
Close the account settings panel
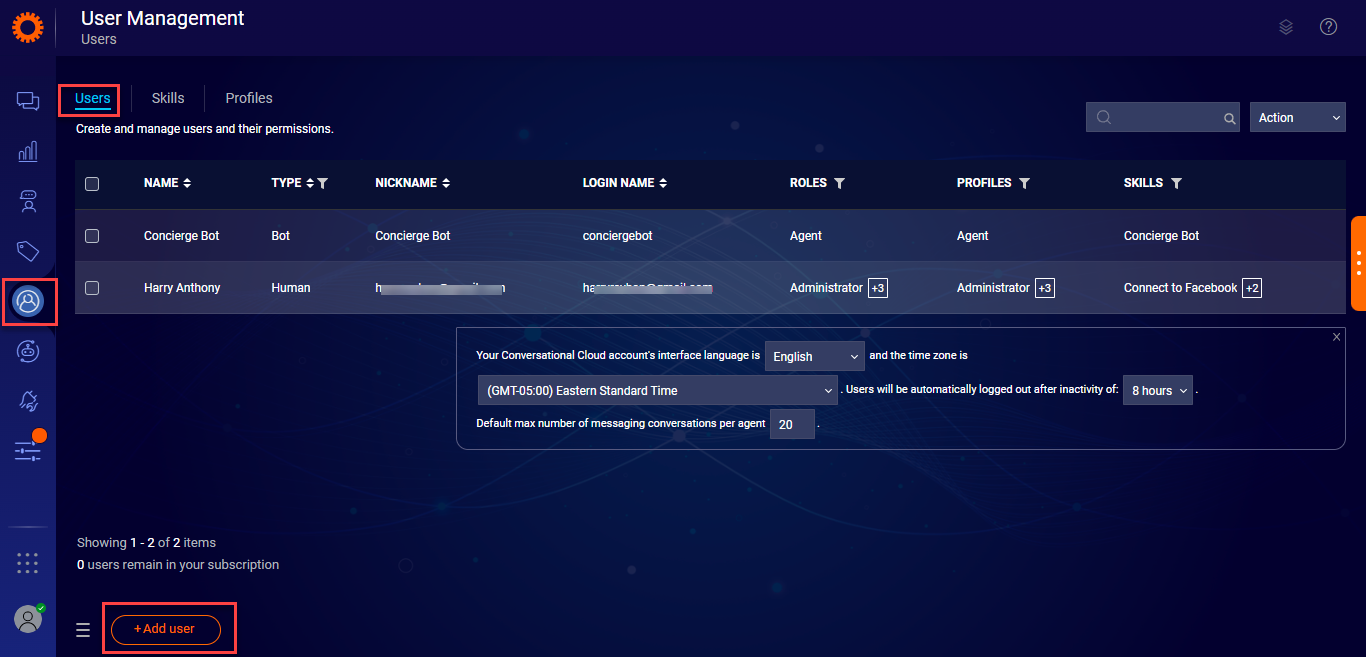pyautogui.click(x=1336, y=338)
